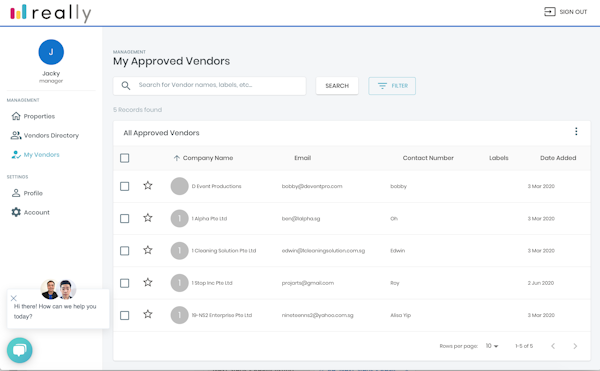Star the D Event Productions vendor
The image size is (600, 371).
coord(148,186)
